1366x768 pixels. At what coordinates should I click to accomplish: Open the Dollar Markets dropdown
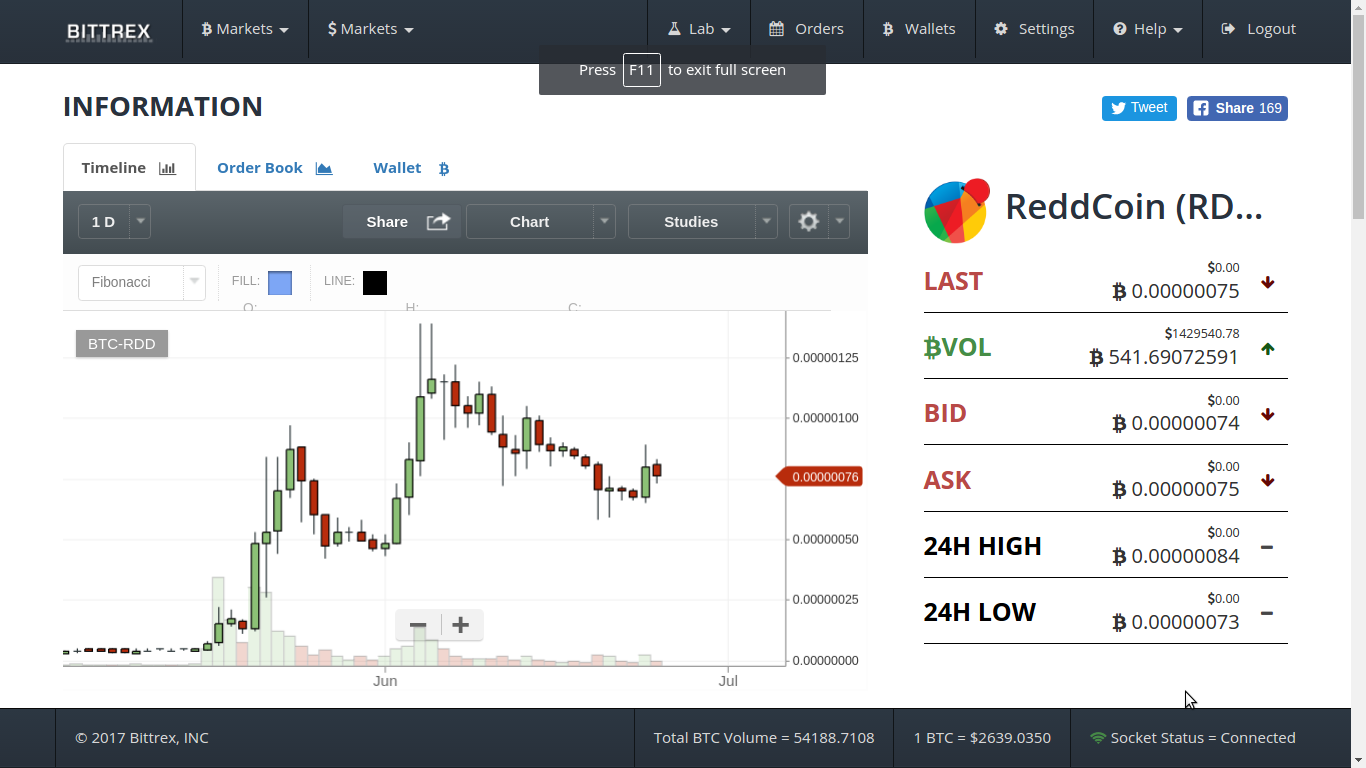(371, 29)
